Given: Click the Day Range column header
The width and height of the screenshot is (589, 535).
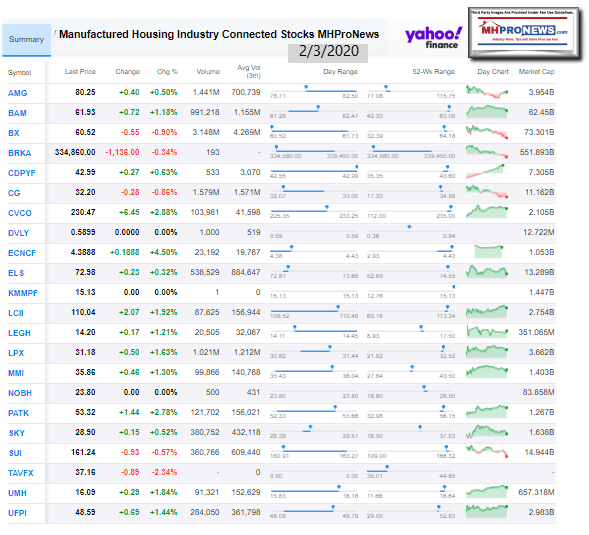Looking at the screenshot, I should coord(340,71).
